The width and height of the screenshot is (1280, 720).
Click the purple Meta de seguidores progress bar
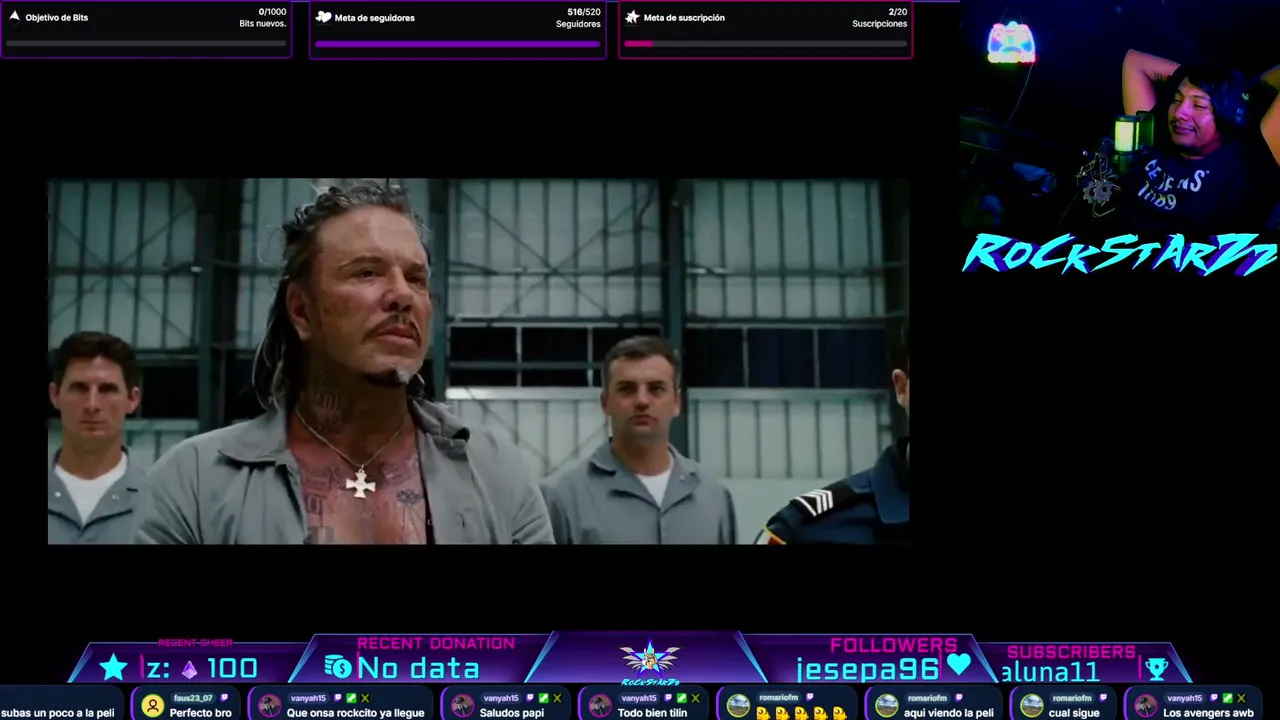pos(457,44)
